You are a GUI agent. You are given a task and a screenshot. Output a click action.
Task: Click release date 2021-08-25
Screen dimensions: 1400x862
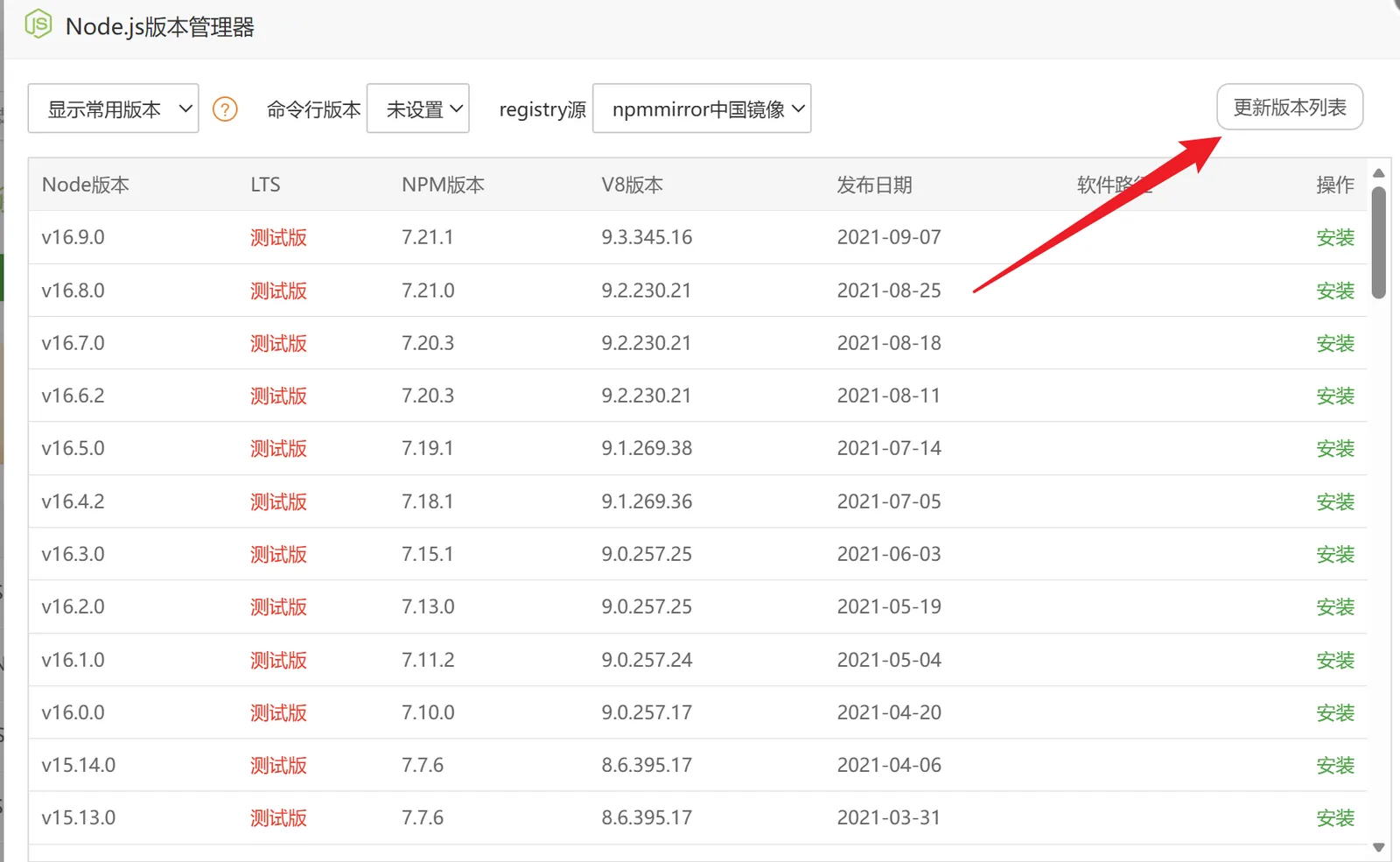(889, 291)
